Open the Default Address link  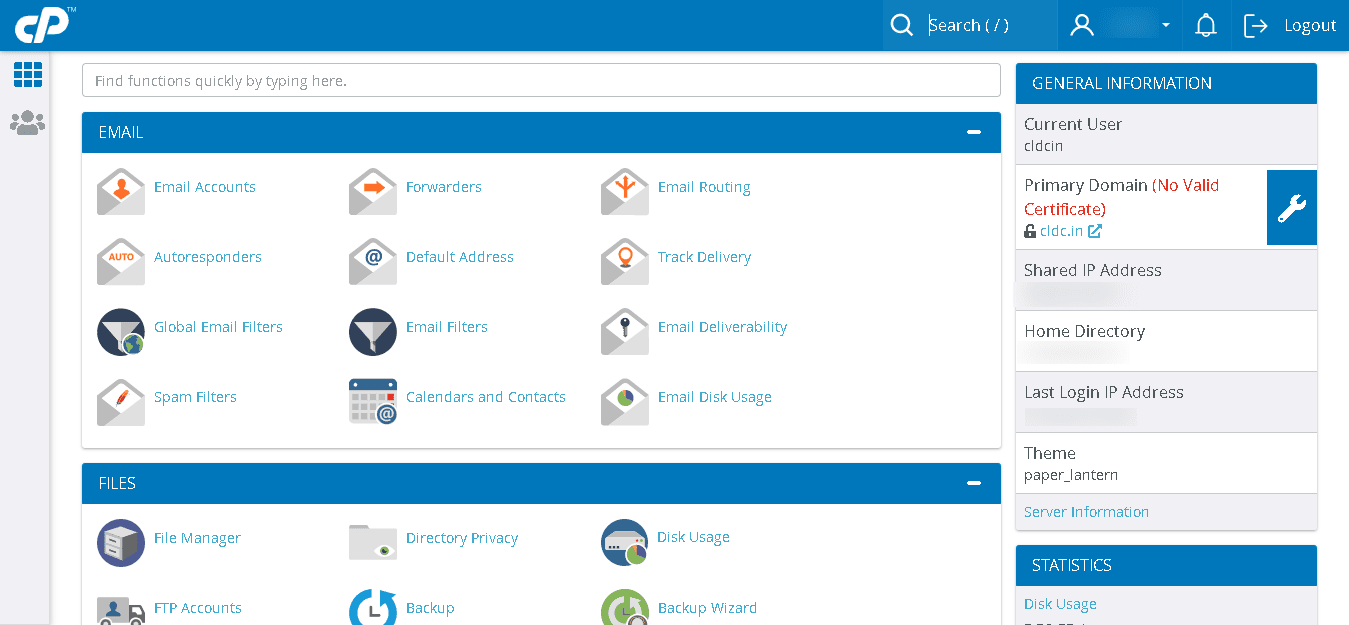[x=460, y=257]
